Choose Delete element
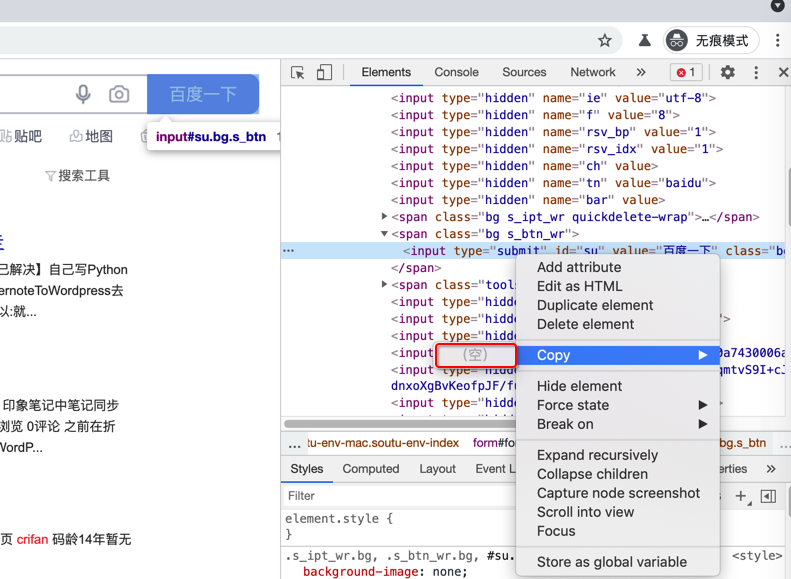The width and height of the screenshot is (791, 579). pos(618,324)
